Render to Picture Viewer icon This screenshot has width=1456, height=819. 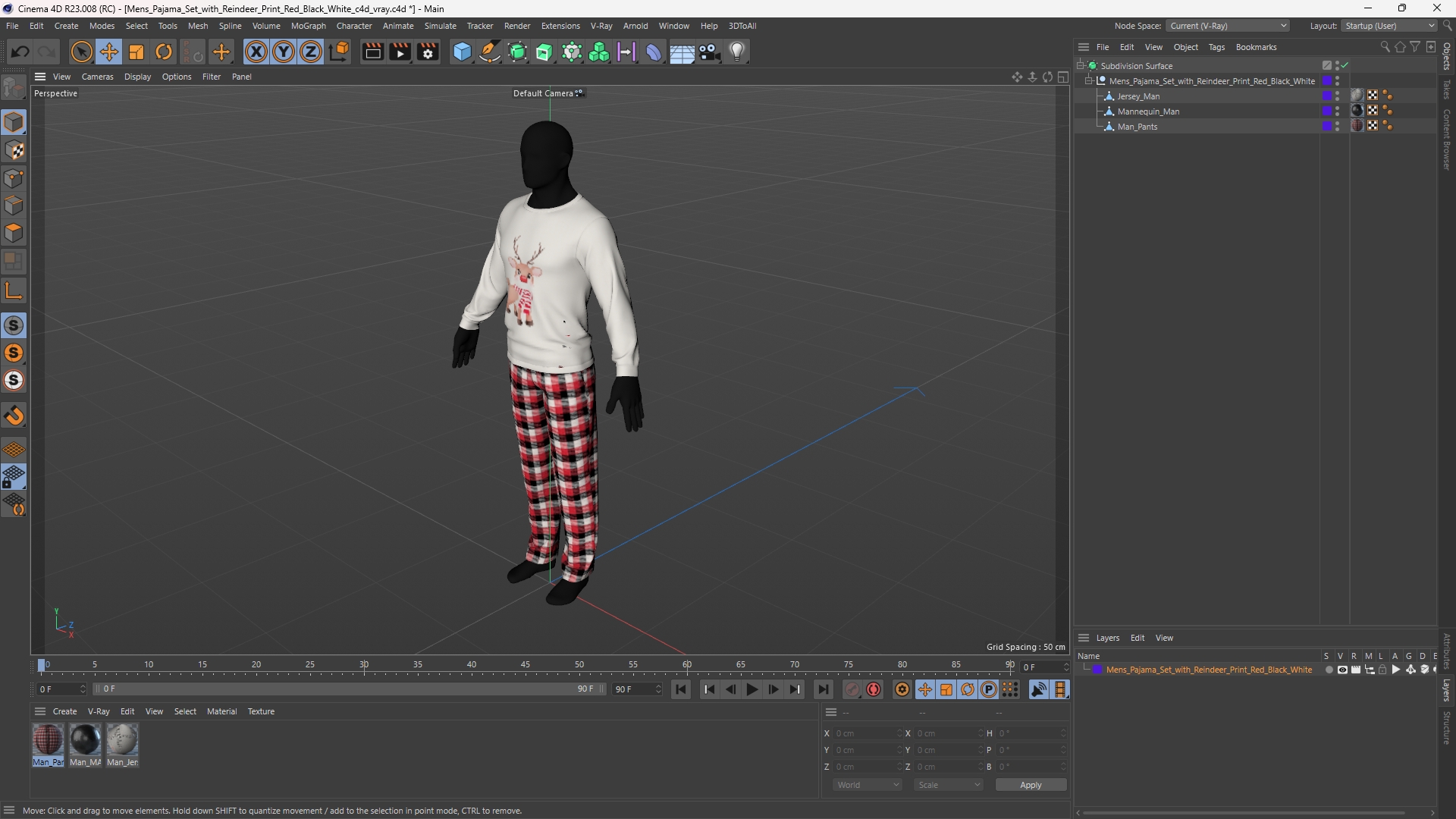(400, 52)
